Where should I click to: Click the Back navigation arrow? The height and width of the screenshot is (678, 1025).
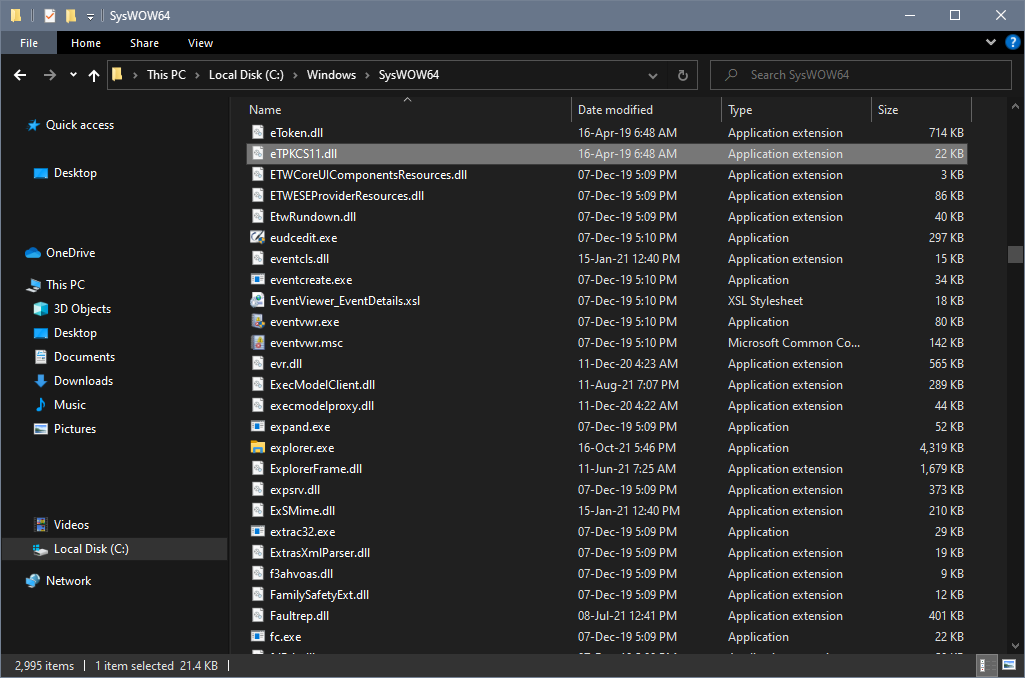click(20, 75)
